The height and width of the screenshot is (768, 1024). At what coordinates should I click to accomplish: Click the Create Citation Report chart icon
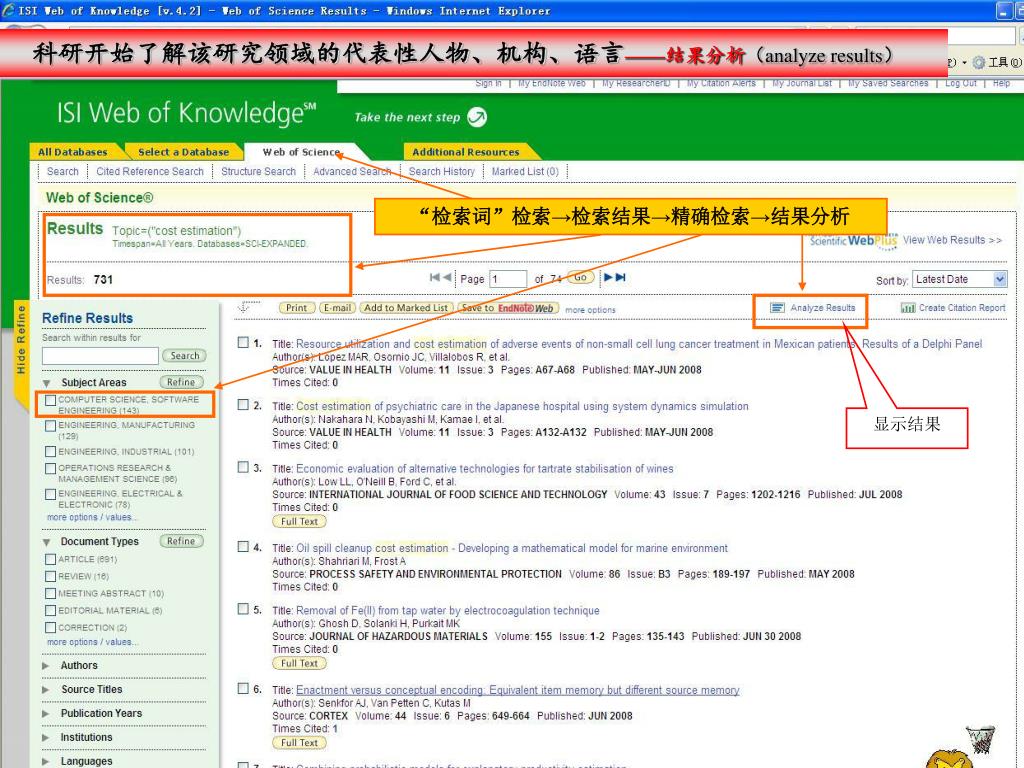[908, 308]
